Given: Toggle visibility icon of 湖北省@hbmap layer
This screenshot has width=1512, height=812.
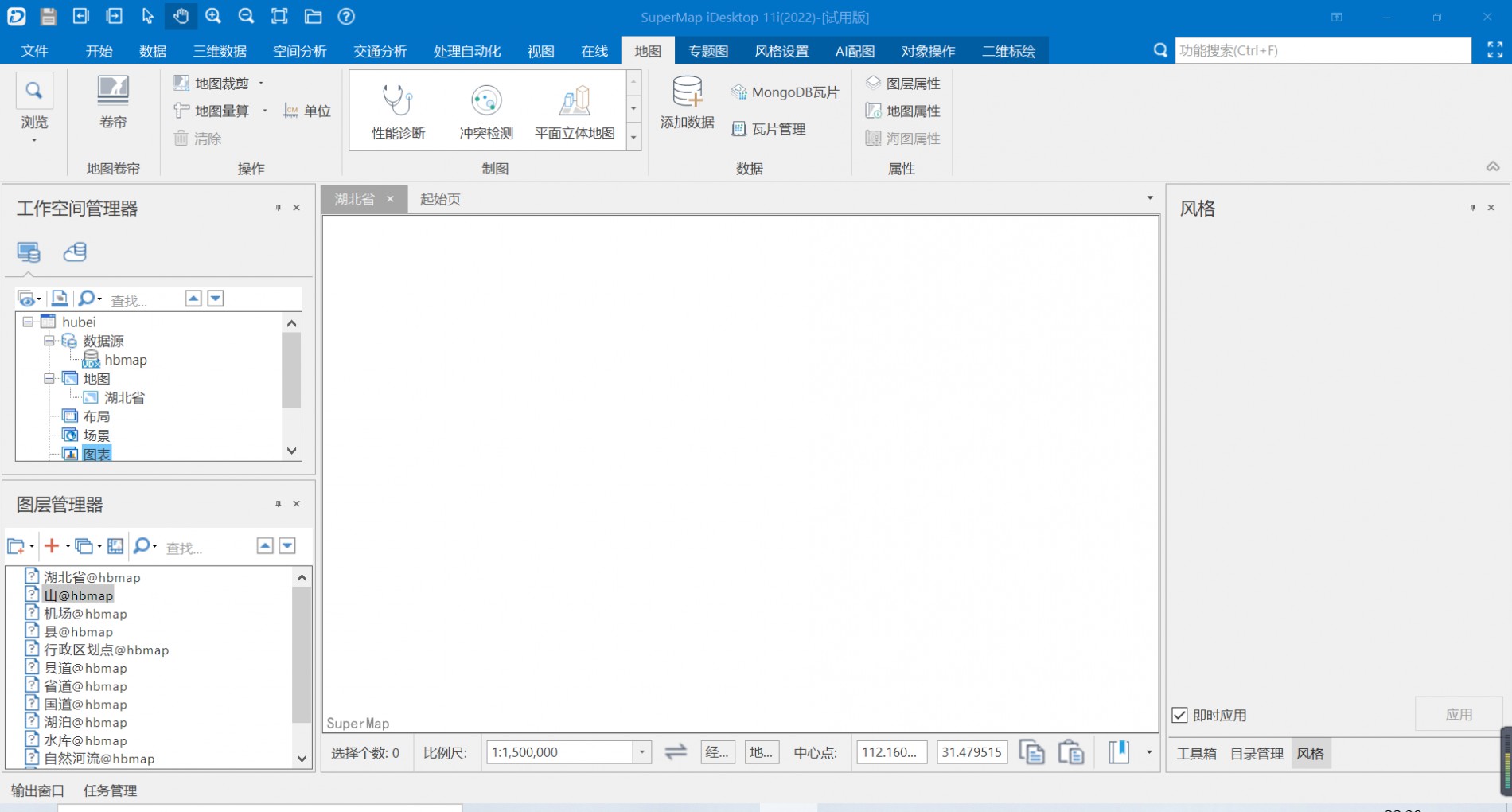Looking at the screenshot, I should 32,576.
